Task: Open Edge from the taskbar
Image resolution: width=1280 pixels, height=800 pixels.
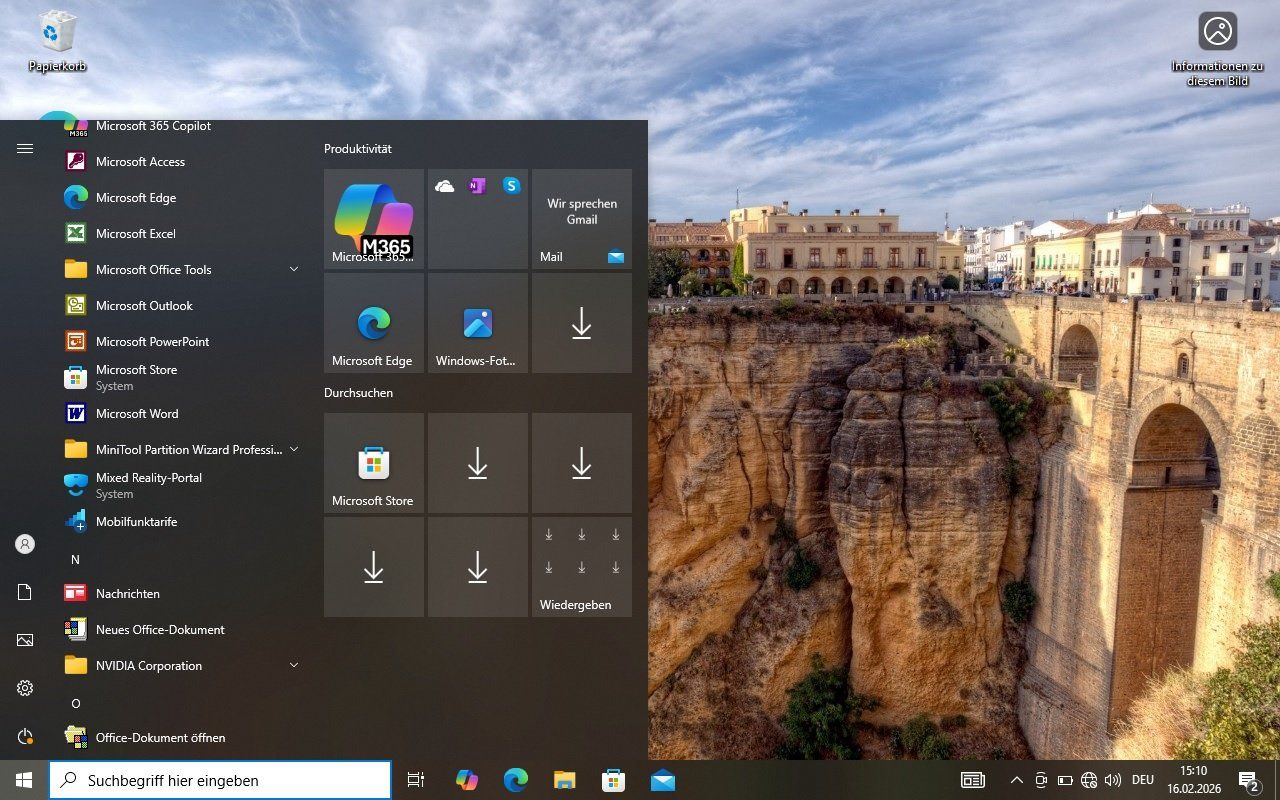Action: (515, 780)
